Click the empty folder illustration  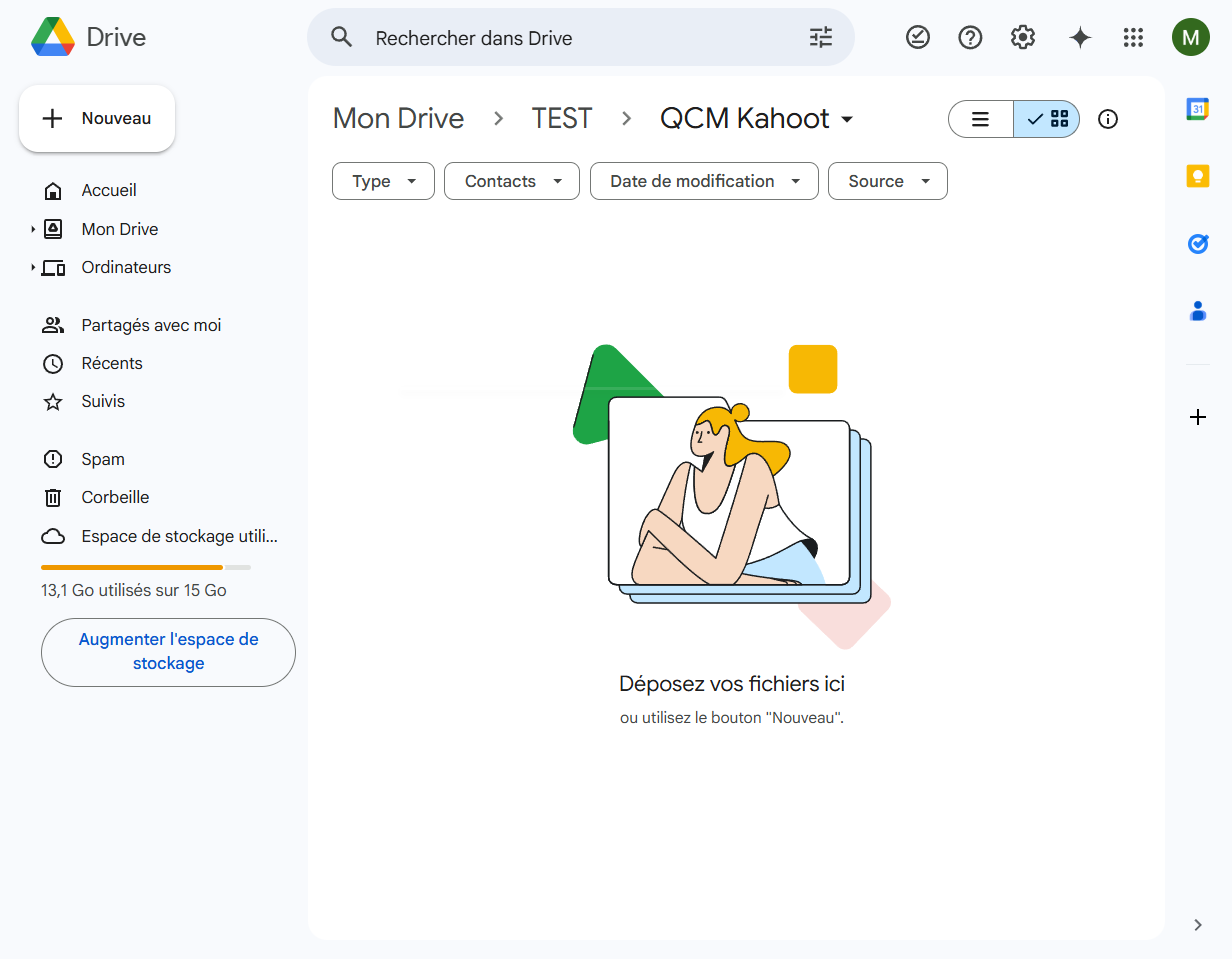pyautogui.click(x=732, y=496)
